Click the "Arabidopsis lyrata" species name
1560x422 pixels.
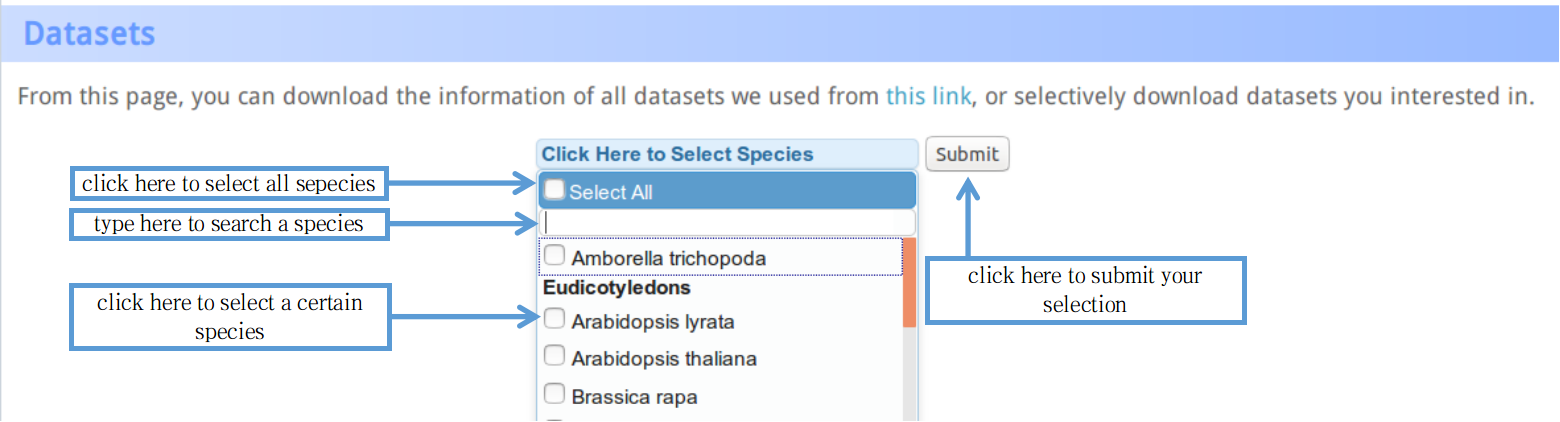click(x=653, y=322)
